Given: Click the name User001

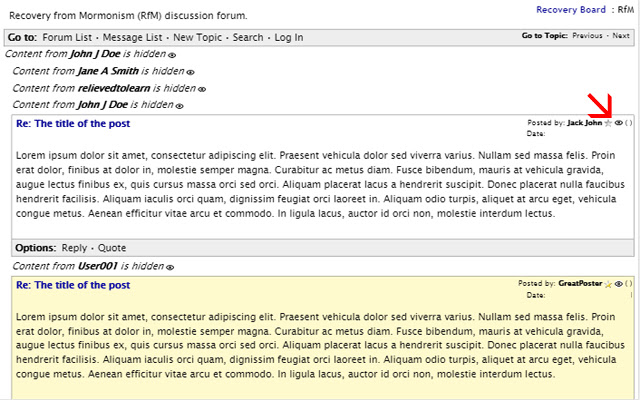Looking at the screenshot, I should pyautogui.click(x=98, y=266).
